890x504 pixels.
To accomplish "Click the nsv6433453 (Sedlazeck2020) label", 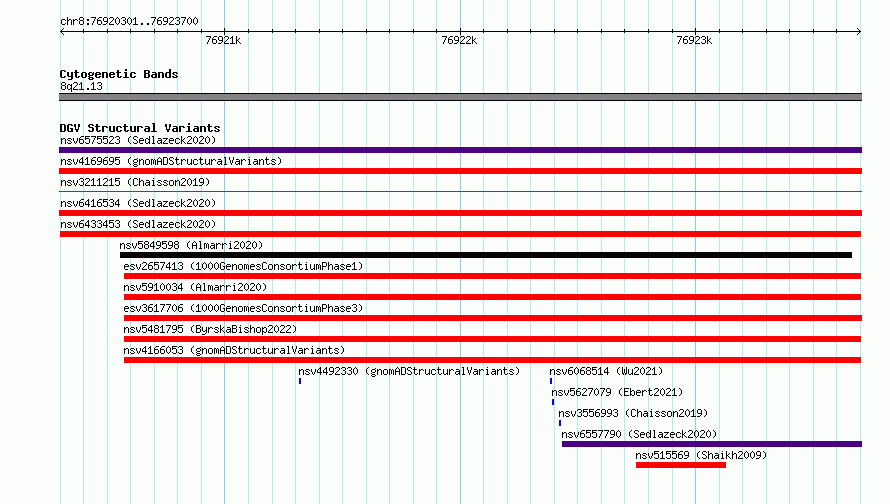I will pos(138,224).
